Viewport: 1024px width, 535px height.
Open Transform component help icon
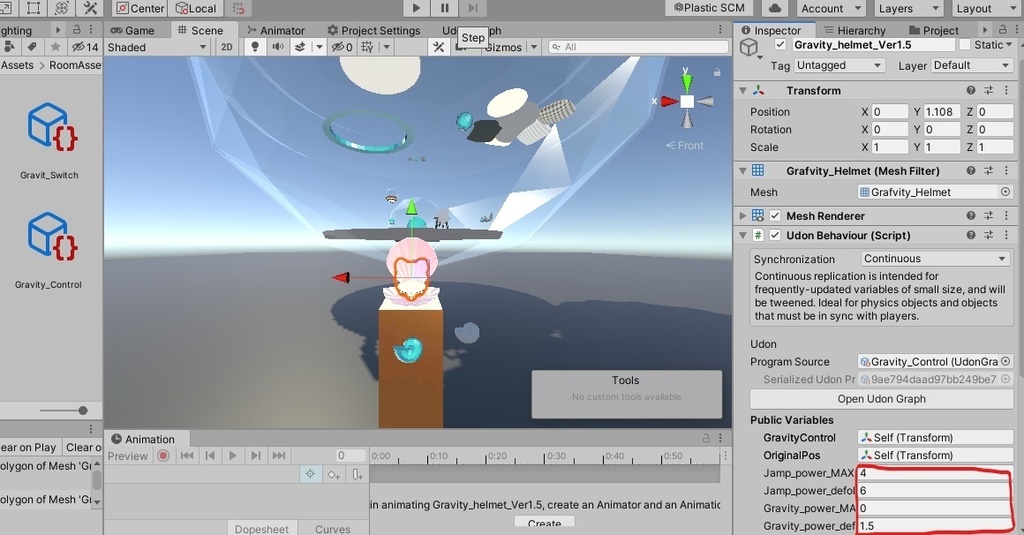(970, 91)
